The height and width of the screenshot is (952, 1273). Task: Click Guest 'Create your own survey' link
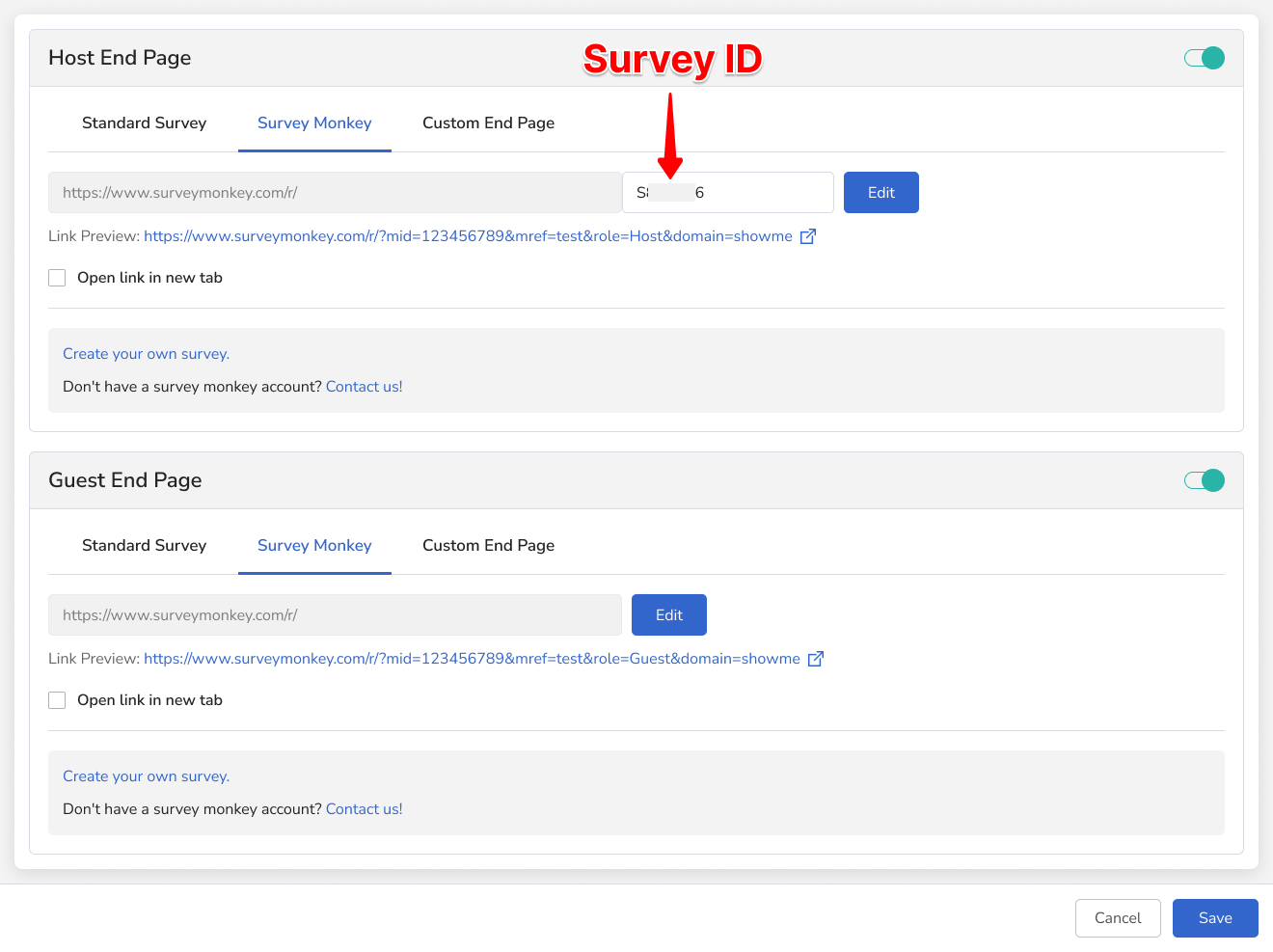click(146, 776)
